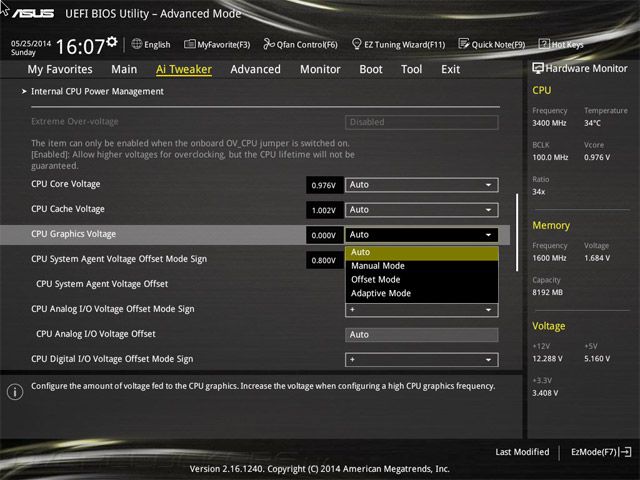Open Quick Note(F9)
Screen dimensions: 640x480
tap(492, 44)
